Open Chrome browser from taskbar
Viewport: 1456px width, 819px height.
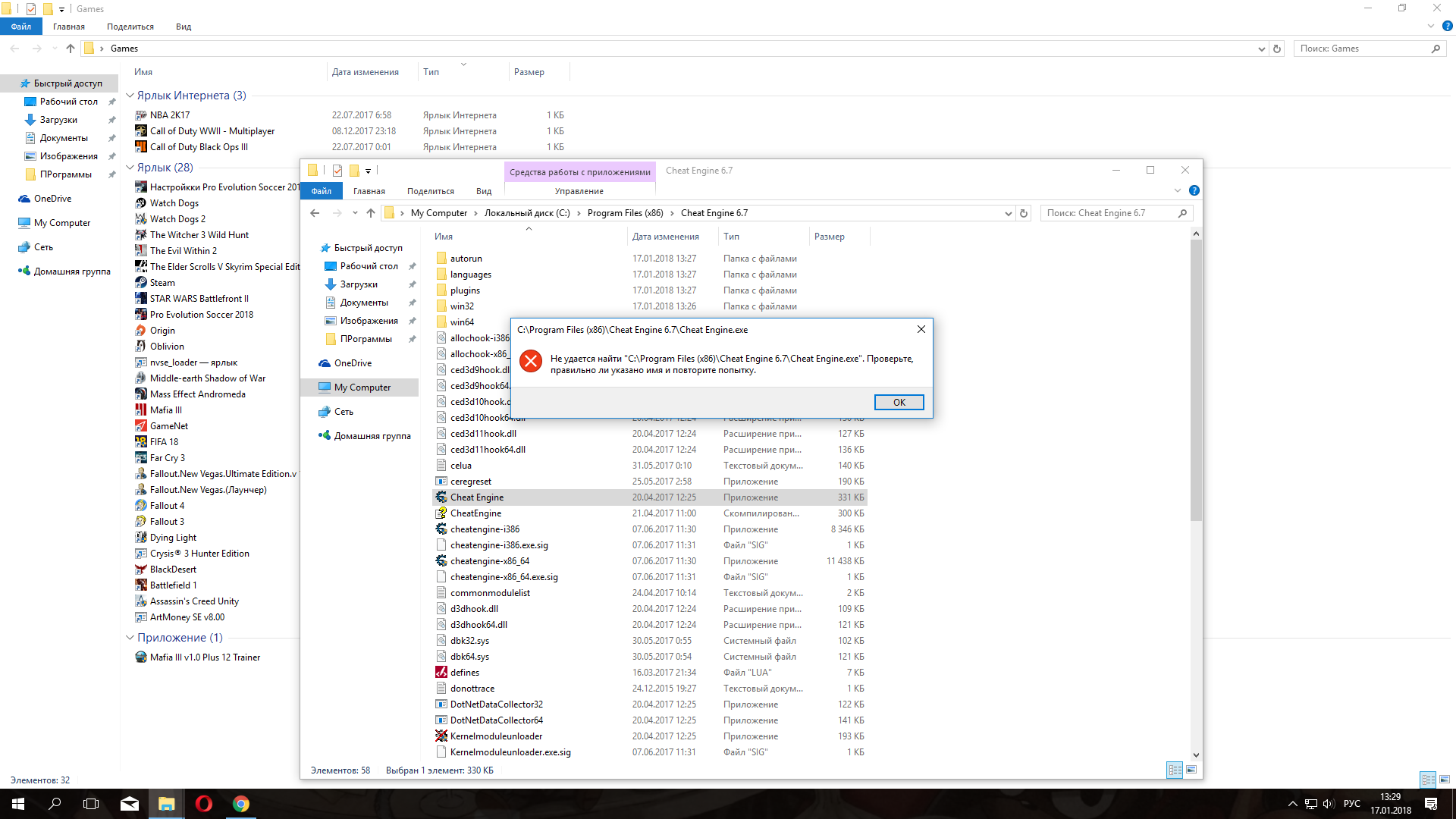[240, 804]
